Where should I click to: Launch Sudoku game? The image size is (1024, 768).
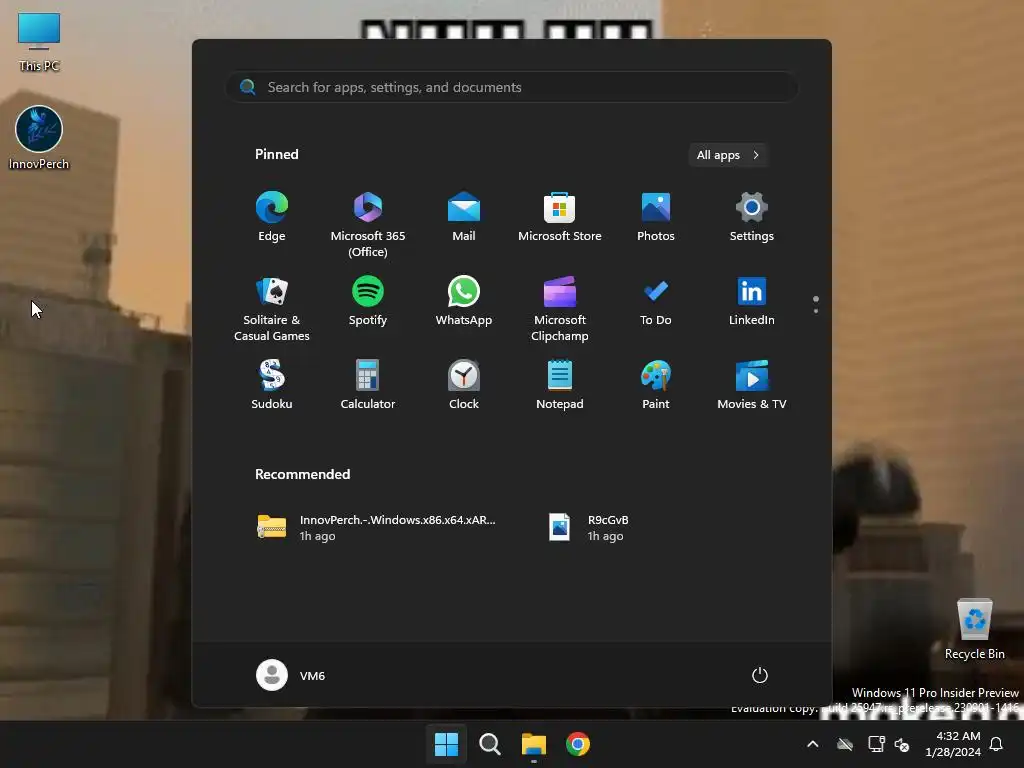272,385
